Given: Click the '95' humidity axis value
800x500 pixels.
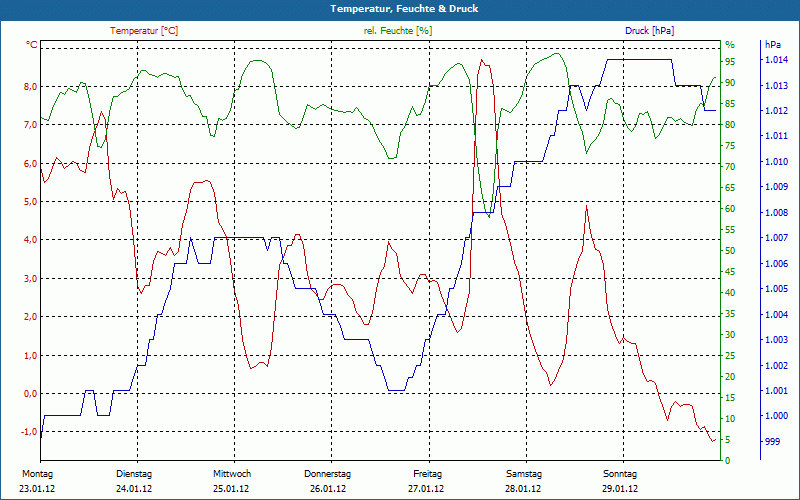Looking at the screenshot, I should [x=730, y=62].
